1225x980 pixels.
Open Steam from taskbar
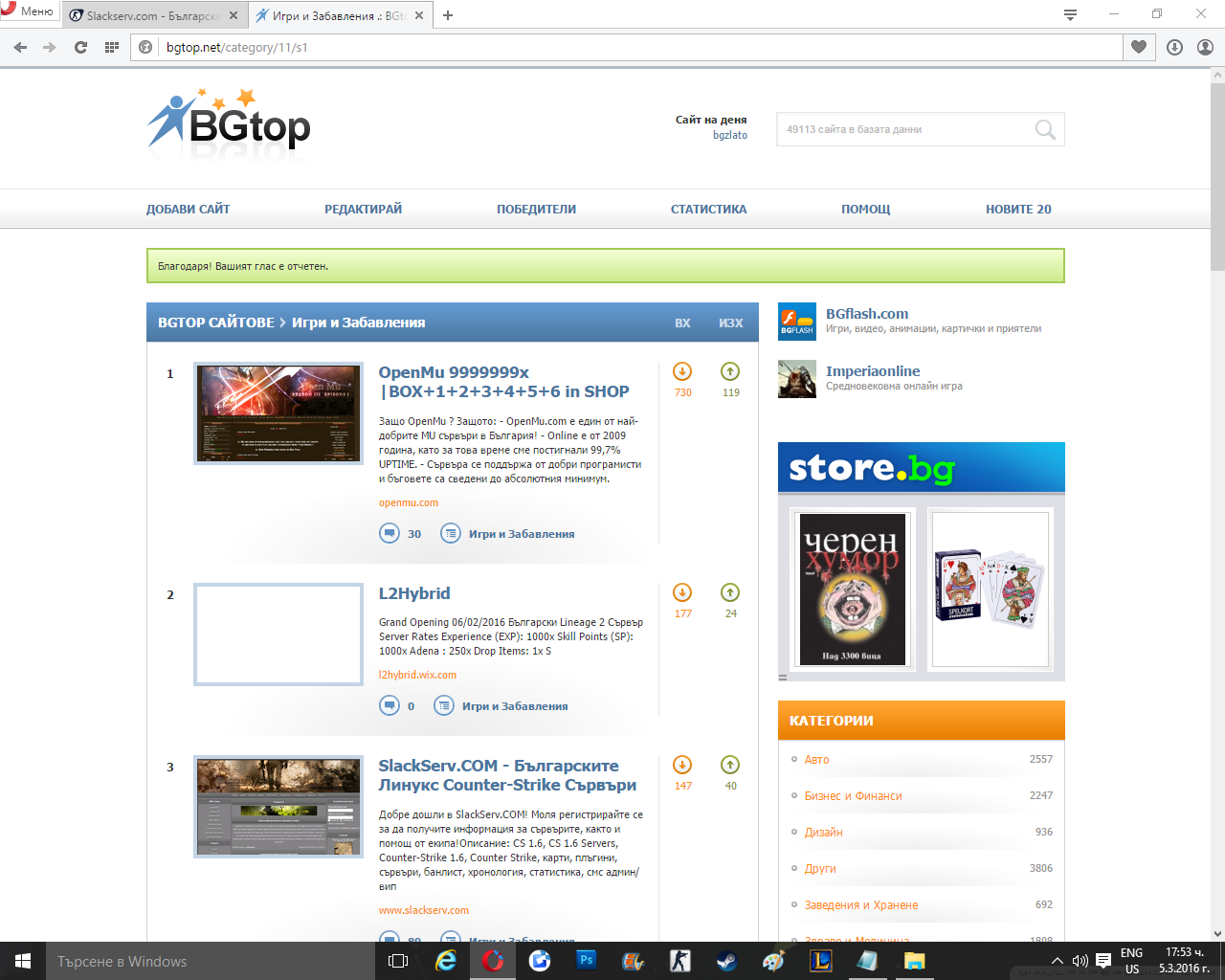(x=726, y=961)
